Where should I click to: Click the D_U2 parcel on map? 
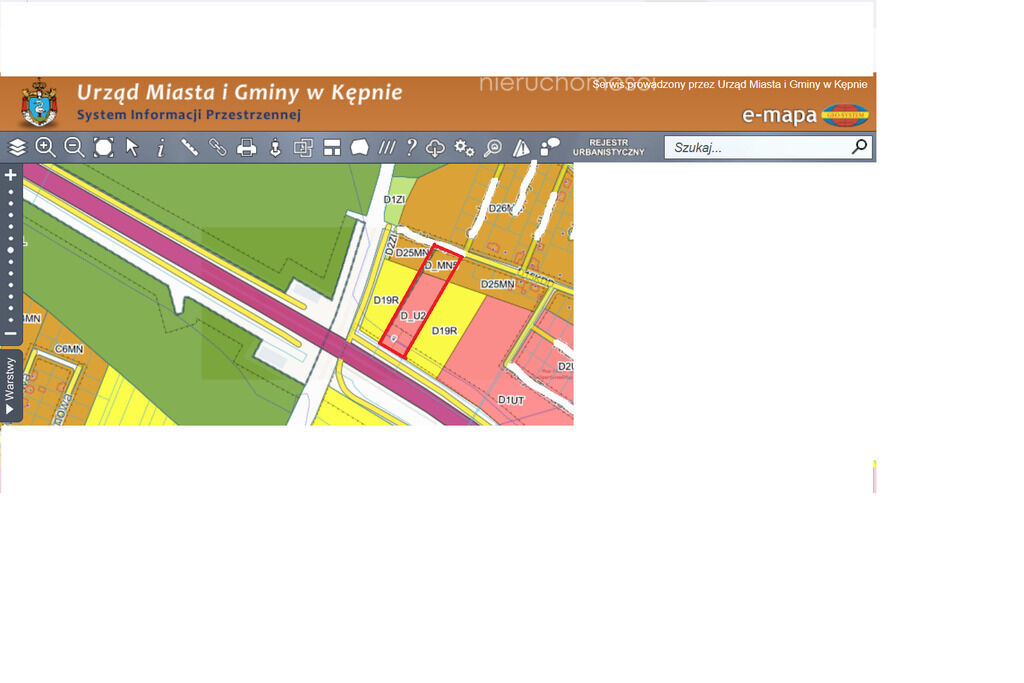[413, 316]
